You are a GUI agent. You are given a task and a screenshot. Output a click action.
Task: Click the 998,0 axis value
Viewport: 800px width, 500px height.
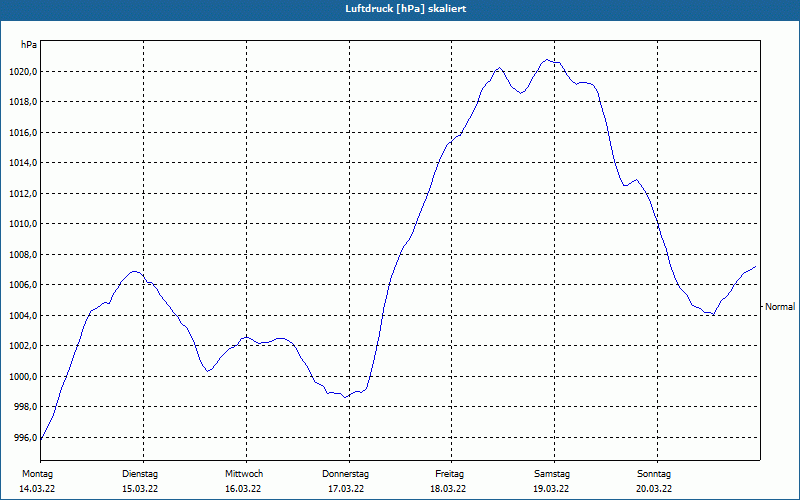click(x=25, y=407)
